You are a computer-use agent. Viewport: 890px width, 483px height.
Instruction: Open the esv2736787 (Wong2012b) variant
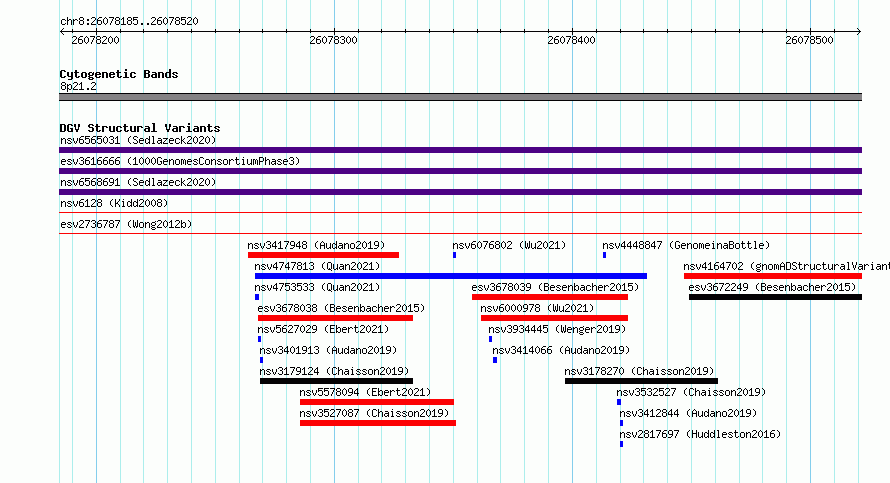pyautogui.click(x=126, y=224)
